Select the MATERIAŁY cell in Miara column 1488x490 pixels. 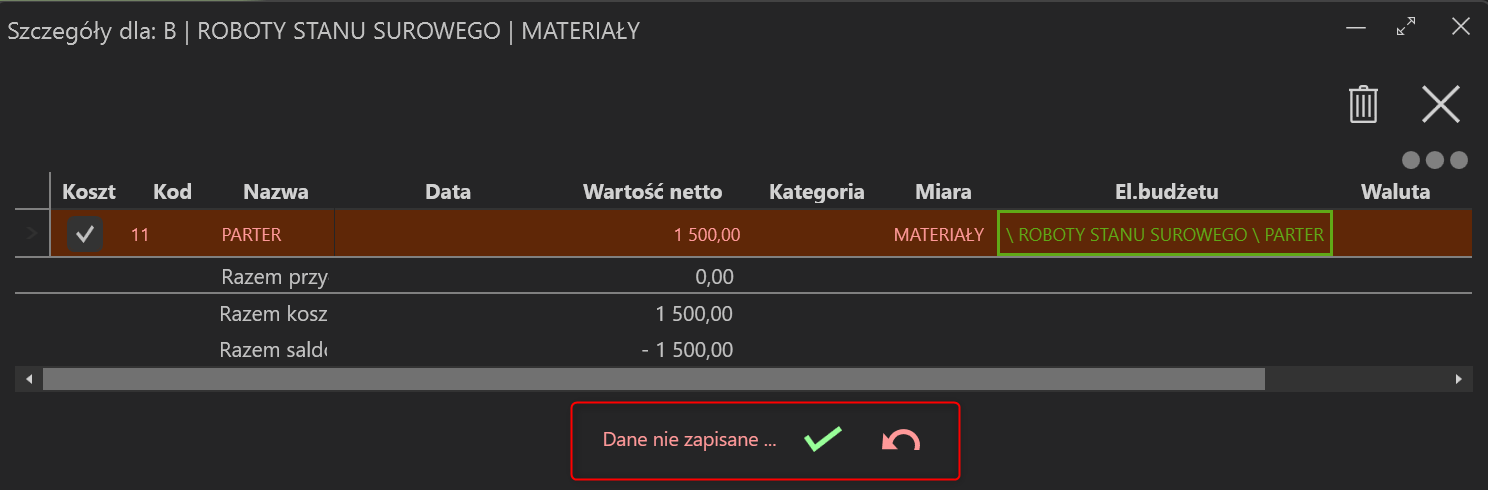coord(939,235)
